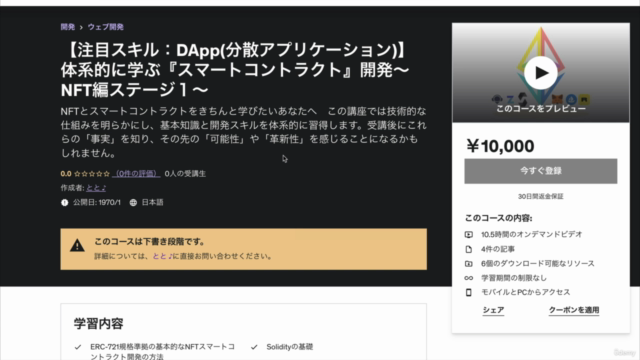
Task: Click the articles document icon
Action: point(469,249)
